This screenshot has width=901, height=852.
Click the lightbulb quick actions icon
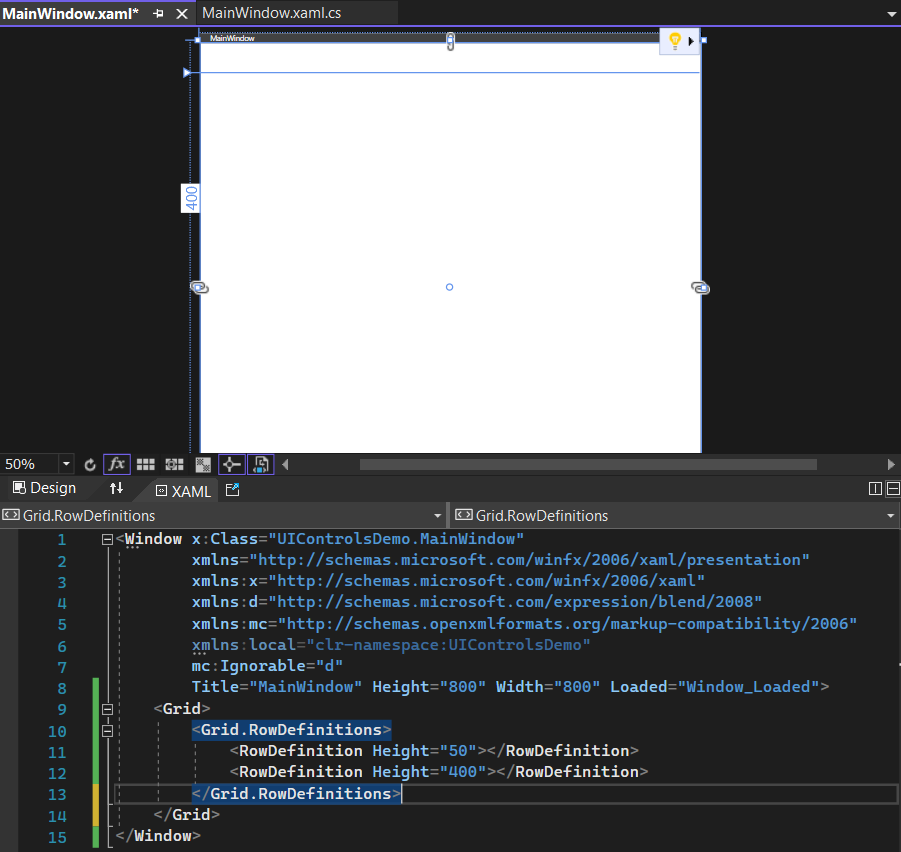point(675,41)
